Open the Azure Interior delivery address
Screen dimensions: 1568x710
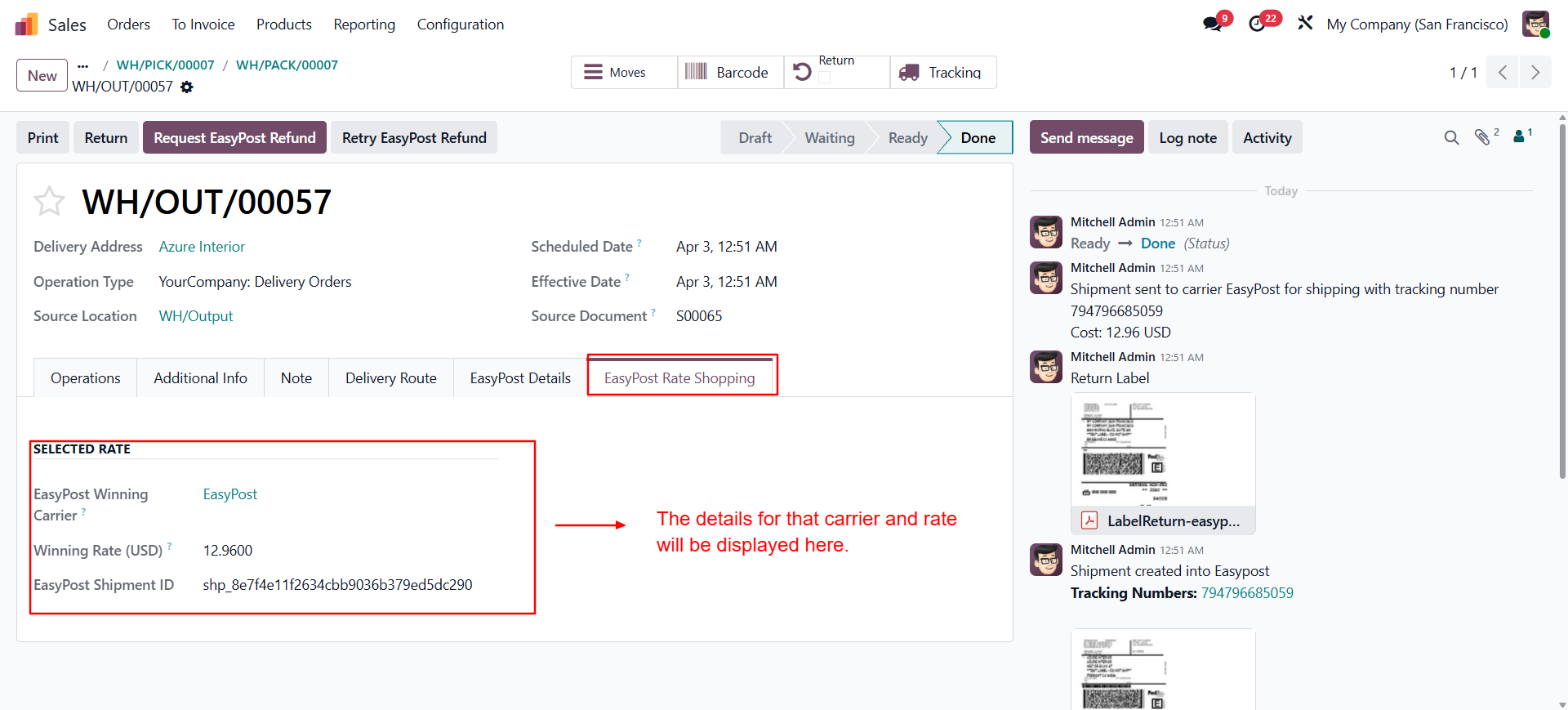coord(202,247)
